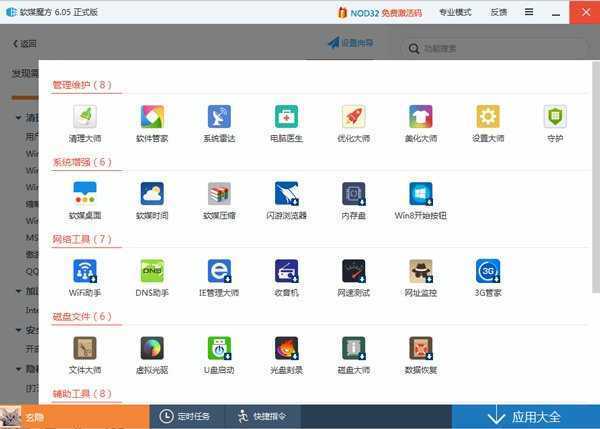Click 系统增强 (6) category heading

82,162
